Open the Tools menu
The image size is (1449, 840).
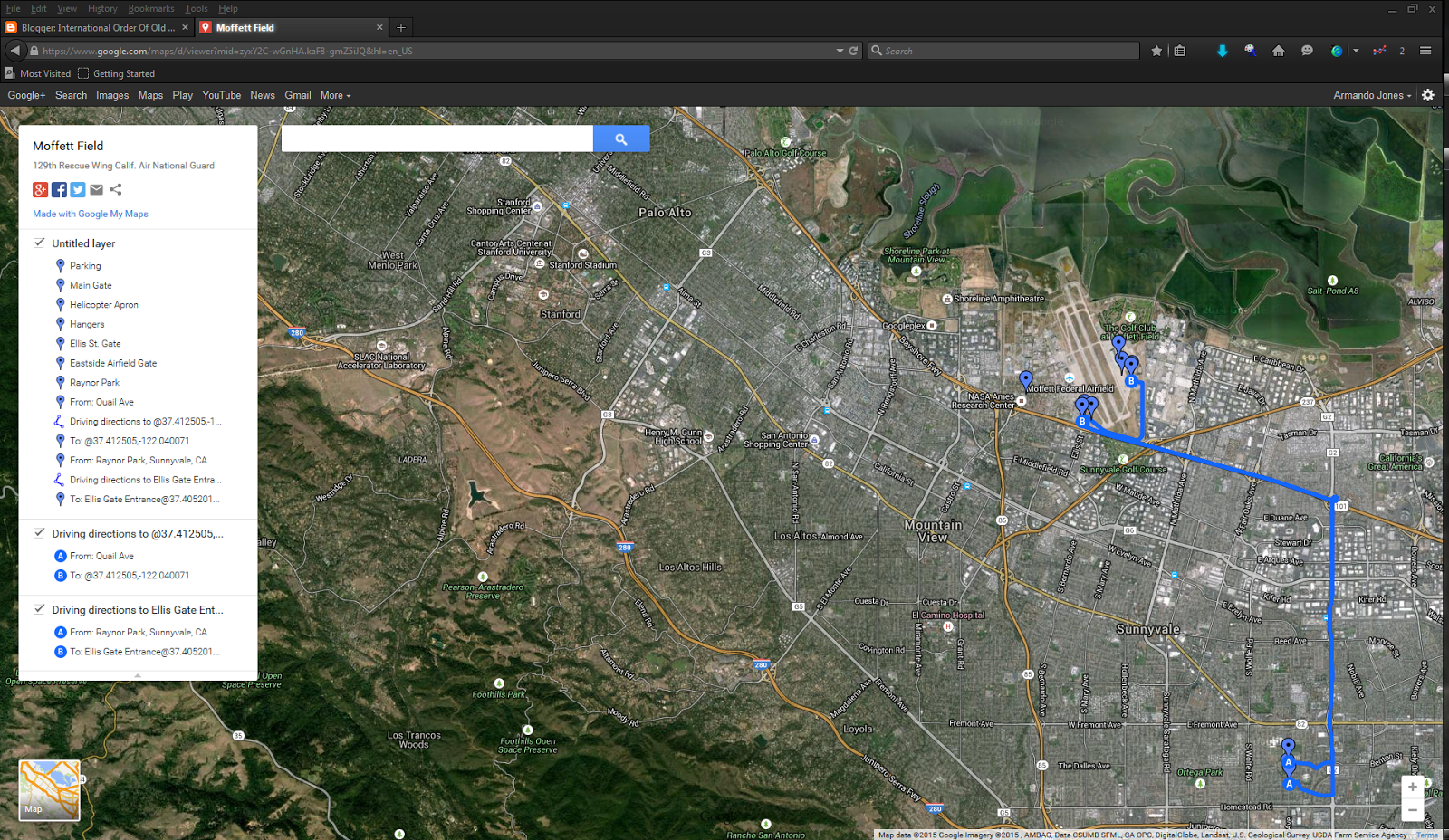tap(197, 8)
